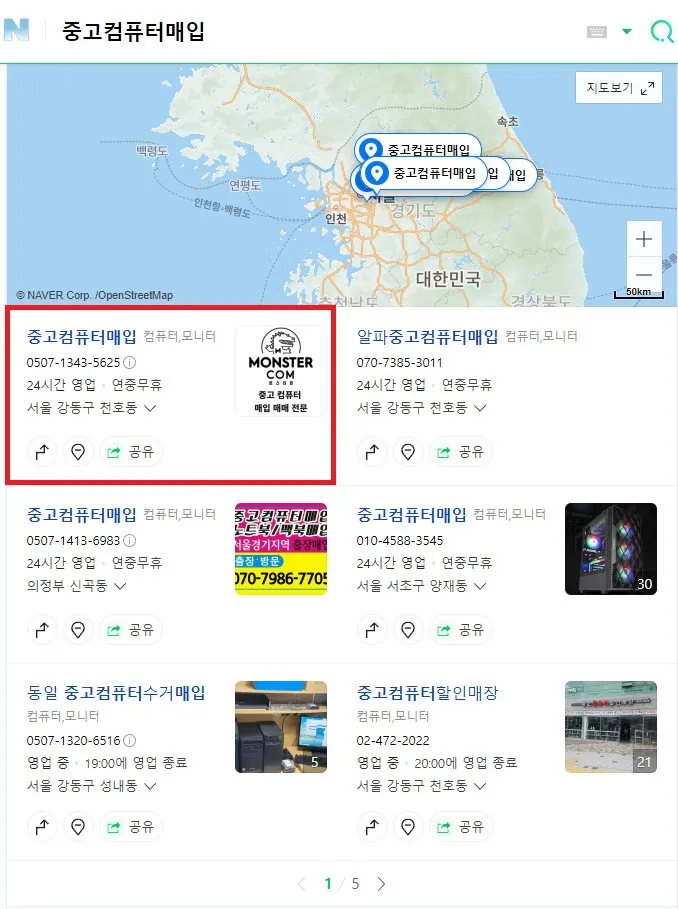Open the 지도보기 full map button

(x=618, y=88)
